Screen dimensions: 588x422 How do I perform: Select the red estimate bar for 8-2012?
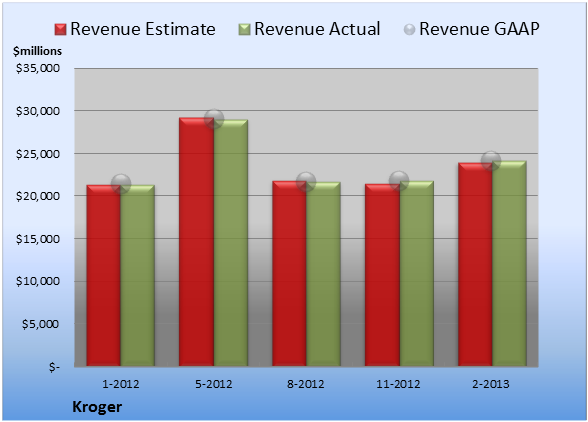289,274
